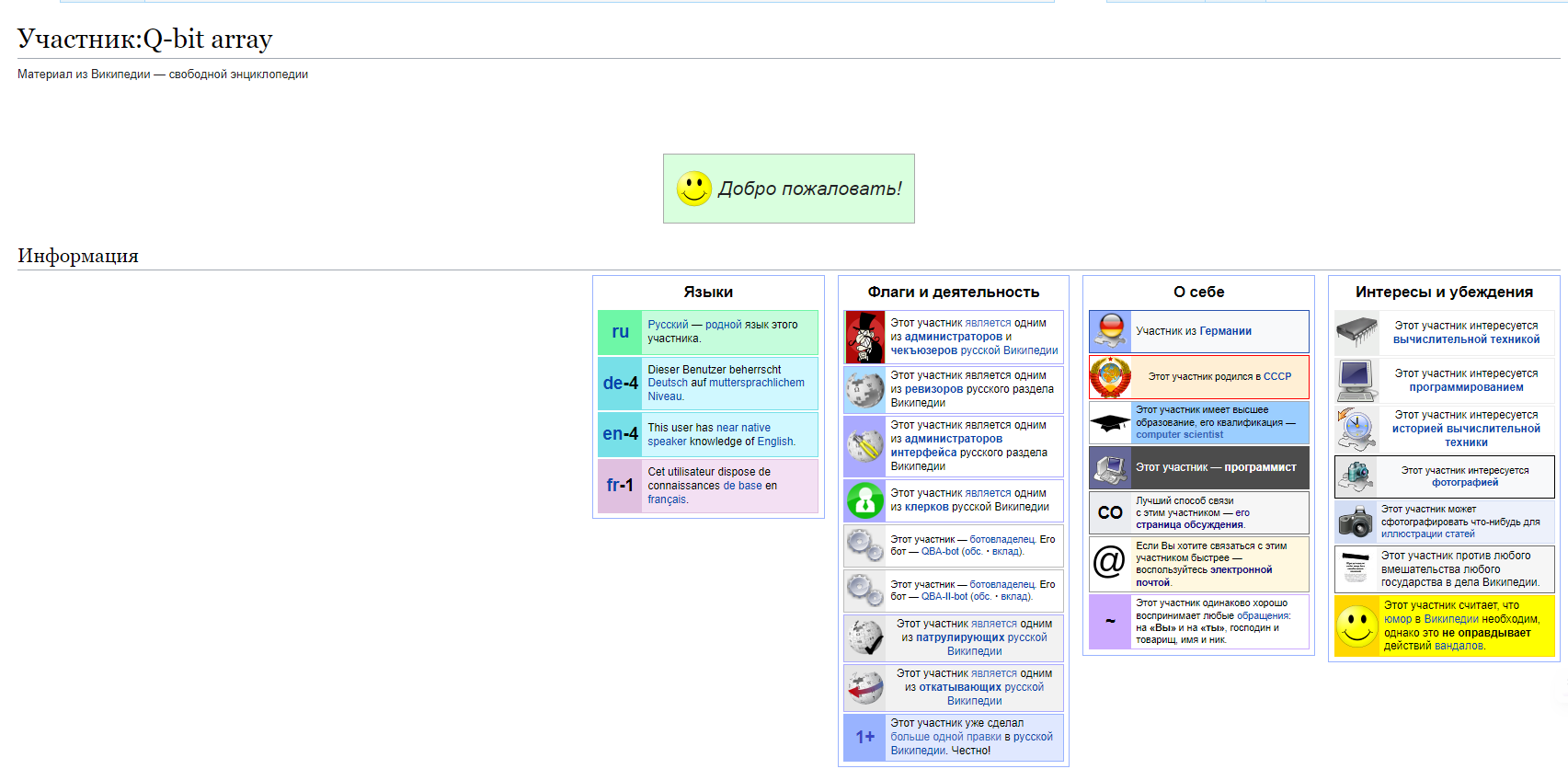Click the ru language code box

point(621,332)
